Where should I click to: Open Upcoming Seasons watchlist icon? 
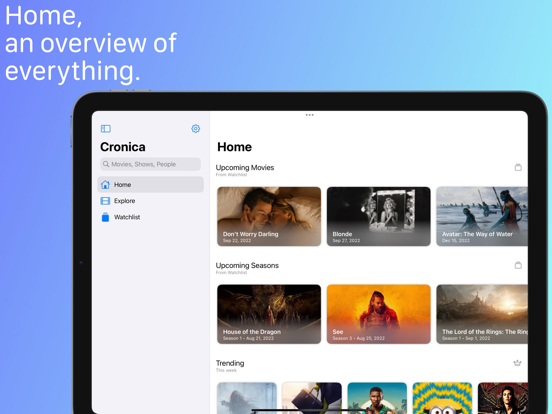[518, 265]
